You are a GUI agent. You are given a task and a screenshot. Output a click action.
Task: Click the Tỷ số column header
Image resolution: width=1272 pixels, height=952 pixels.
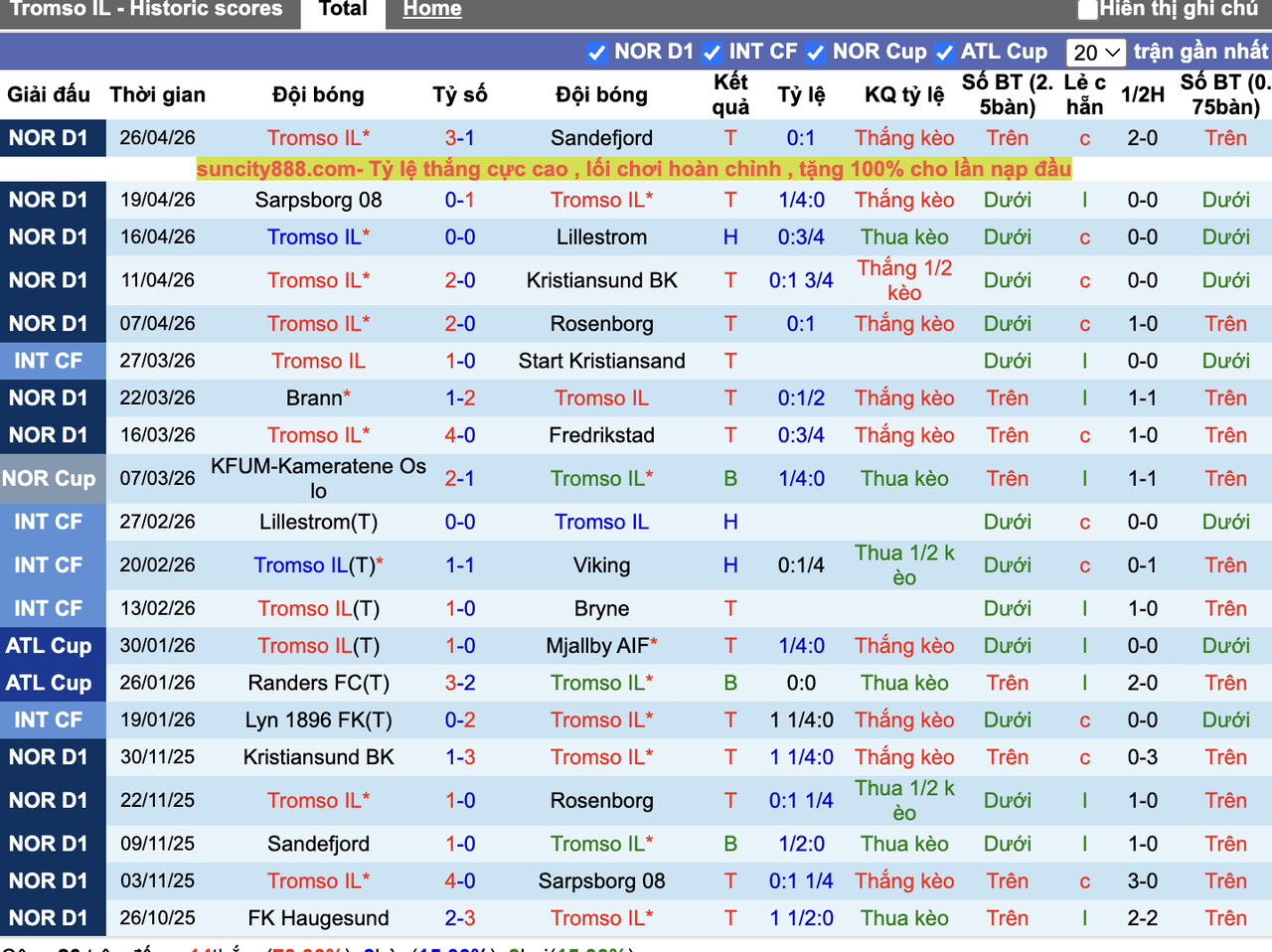459,94
